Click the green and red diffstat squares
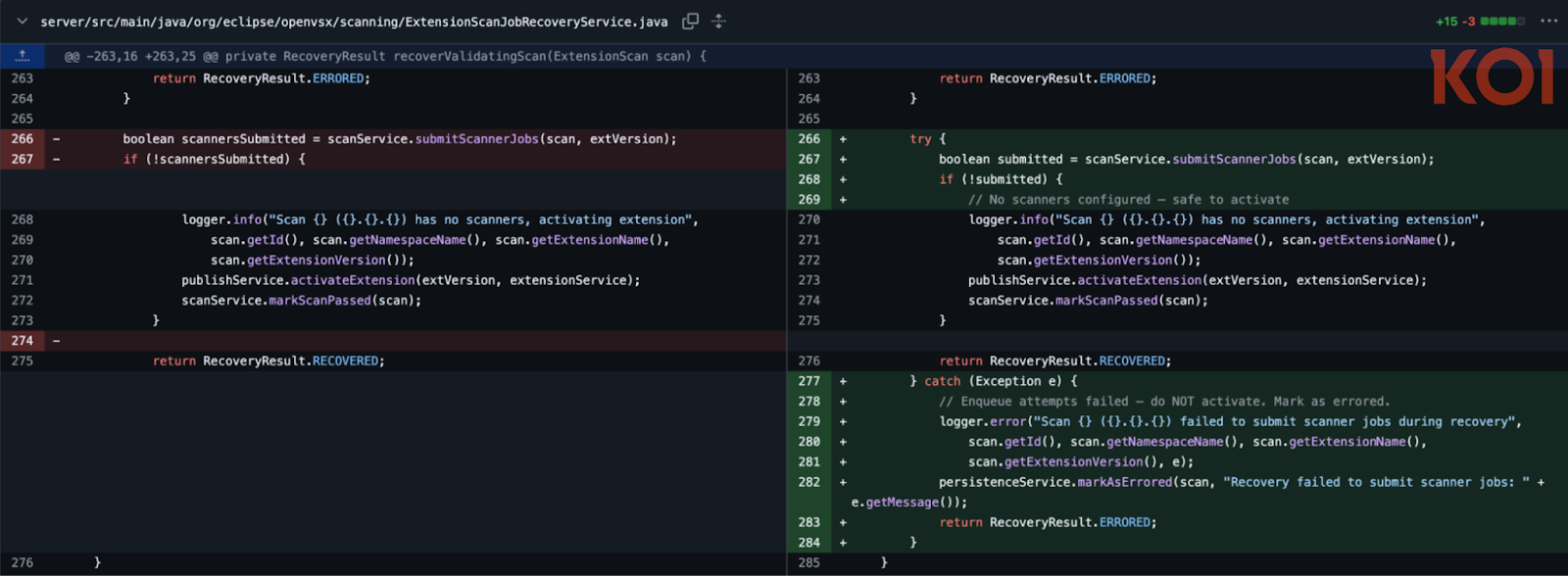Viewport: 1568px width, 576px height. [1502, 21]
